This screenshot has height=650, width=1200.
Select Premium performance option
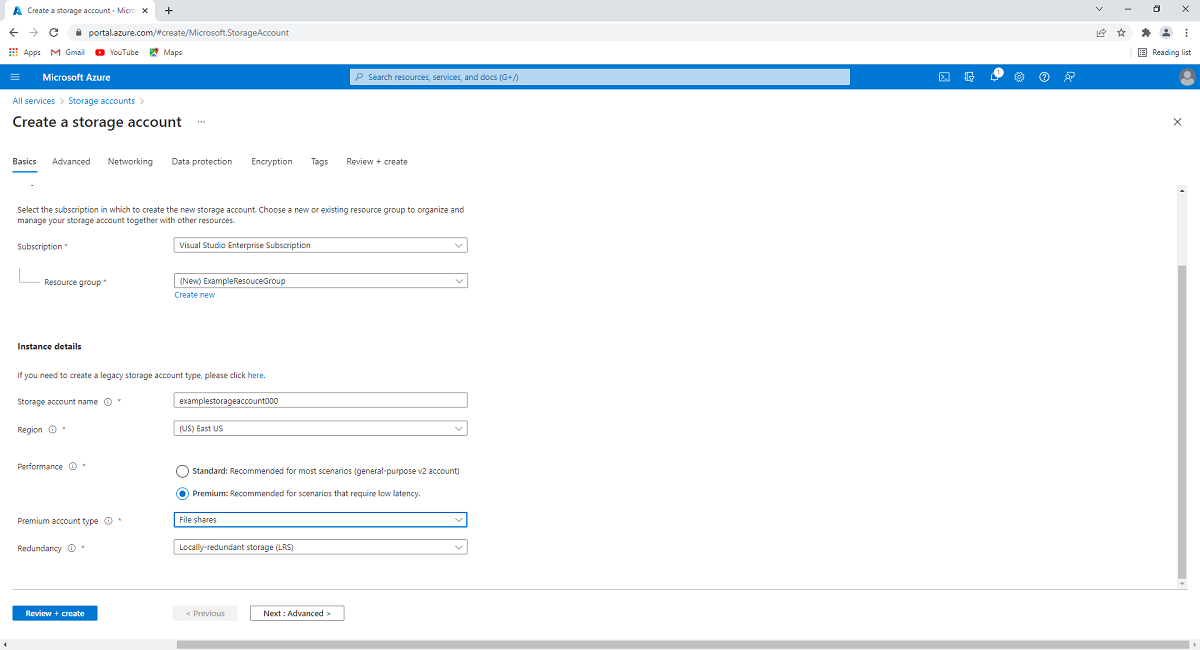[182, 493]
